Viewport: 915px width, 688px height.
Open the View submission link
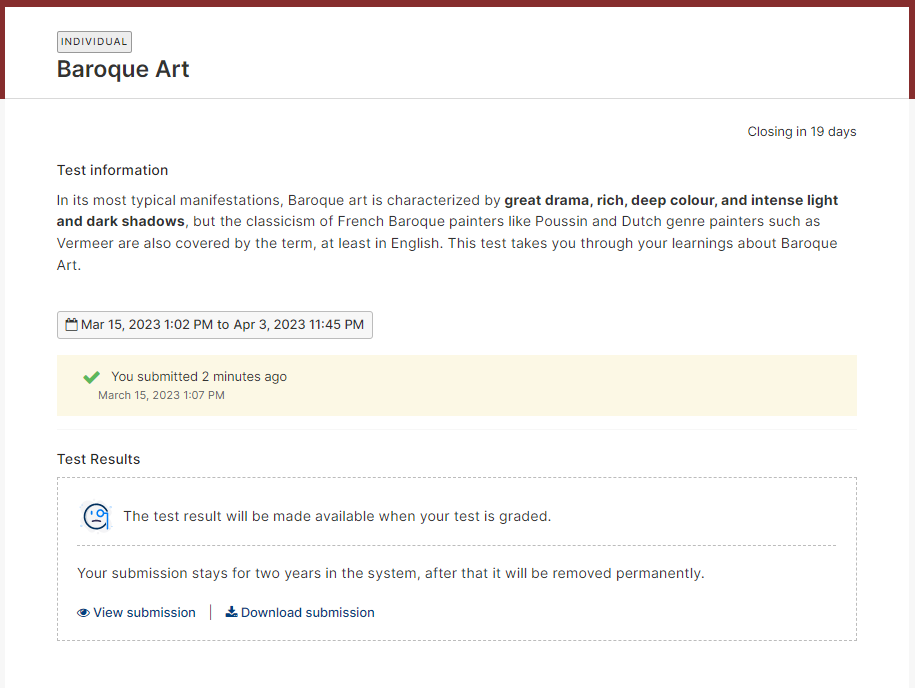click(137, 613)
